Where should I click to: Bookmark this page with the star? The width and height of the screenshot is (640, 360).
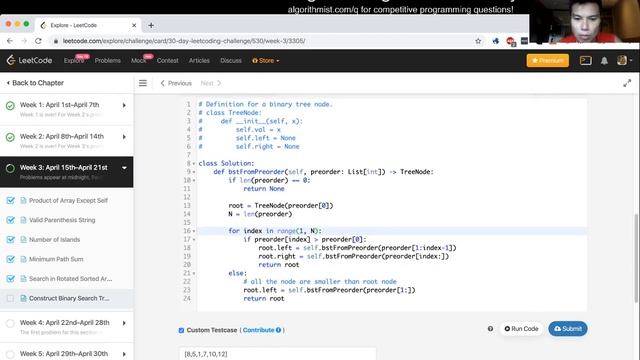click(x=478, y=41)
